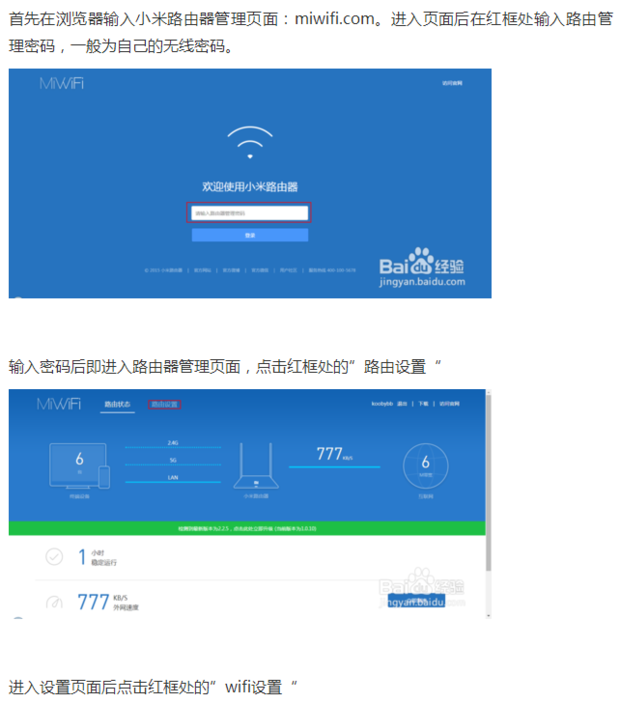The height and width of the screenshot is (703, 620).
Task: Click the koobybb username in the status page header
Action: click(x=382, y=404)
